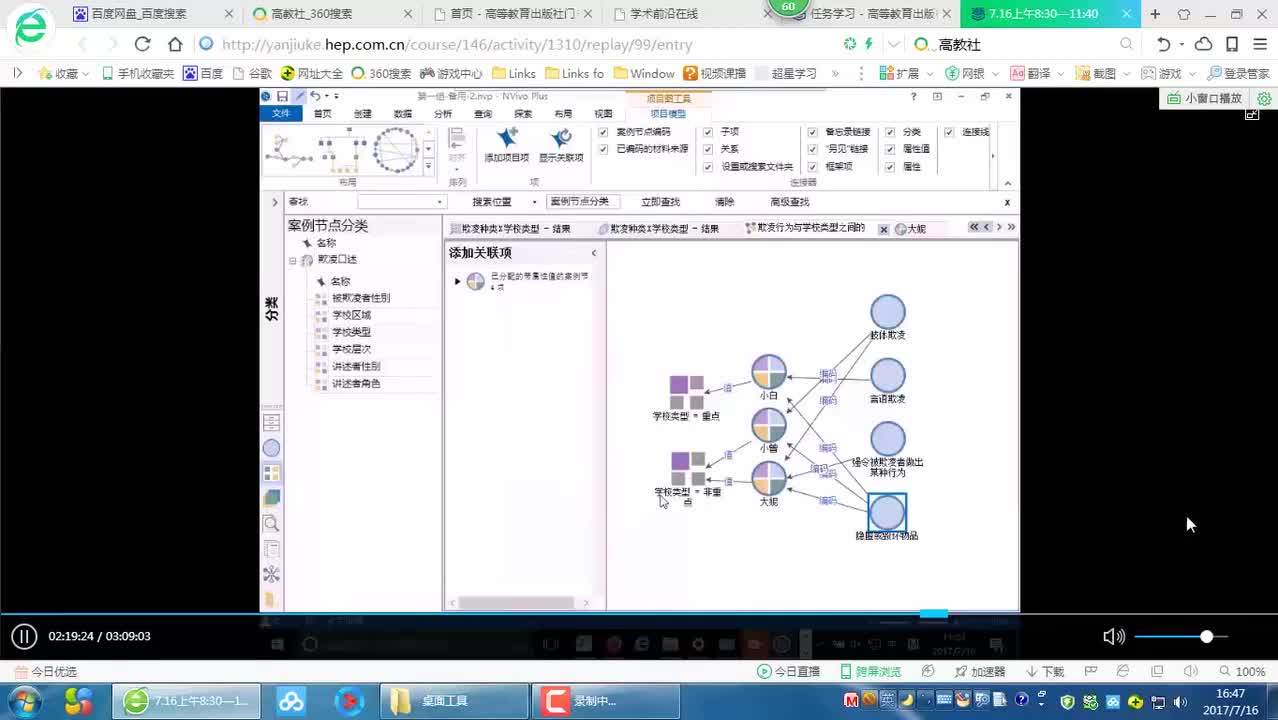Image resolution: width=1278 pixels, height=720 pixels.
Task: Open the Sources list icon in the sidebar
Action: click(271, 422)
